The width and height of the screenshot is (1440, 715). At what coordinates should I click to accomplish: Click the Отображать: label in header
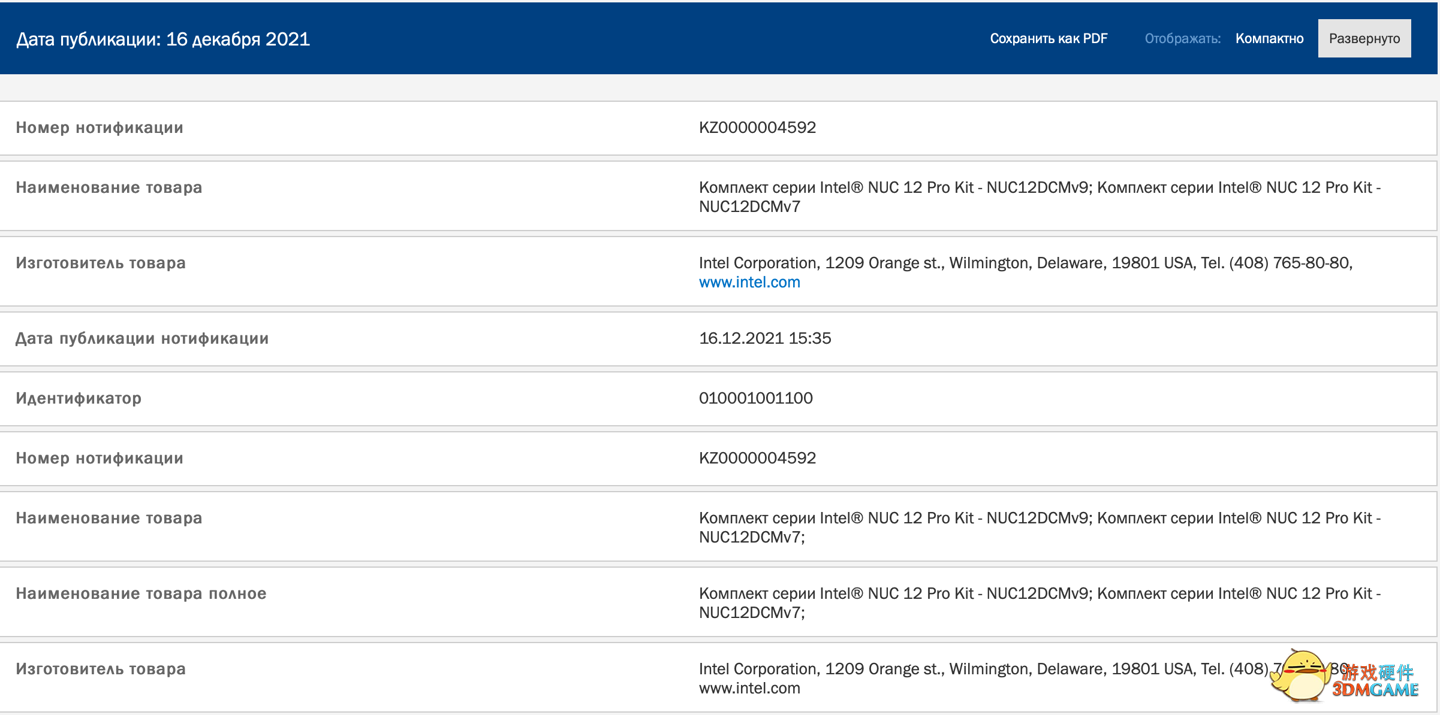[1182, 39]
